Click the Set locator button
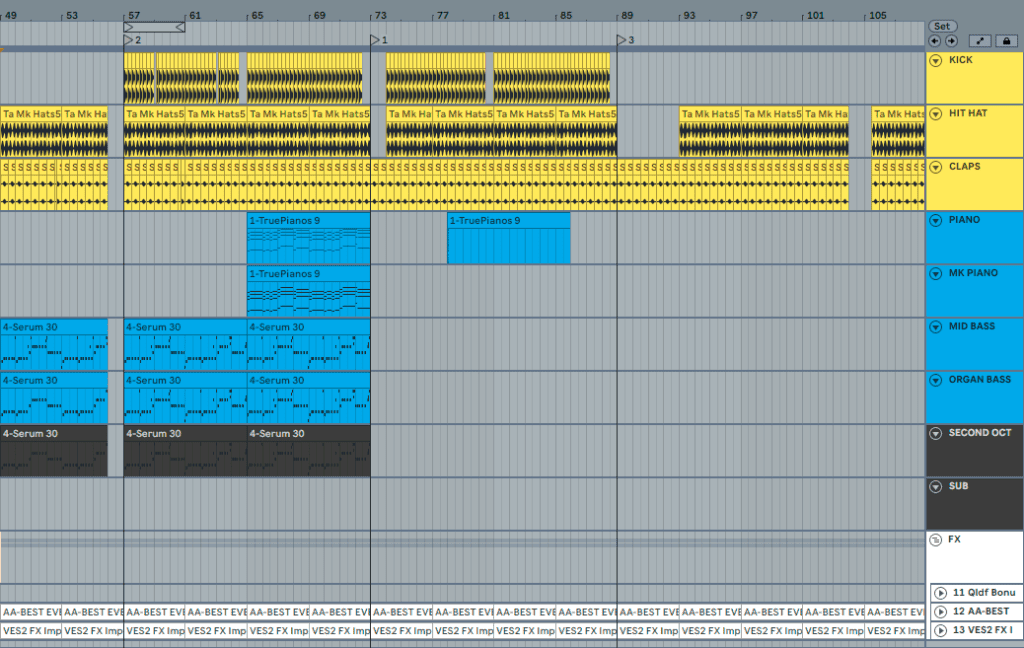 click(x=941, y=26)
